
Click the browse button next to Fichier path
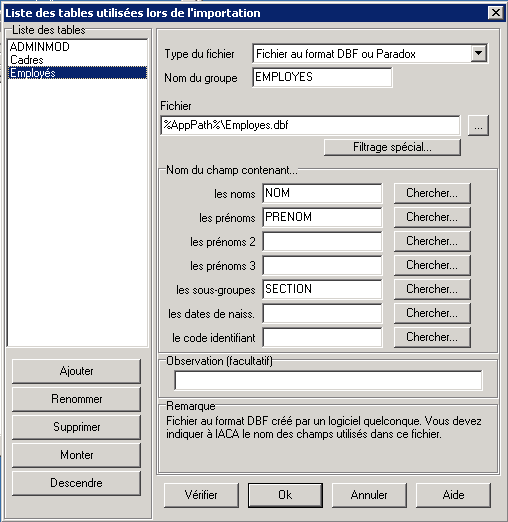478,126
